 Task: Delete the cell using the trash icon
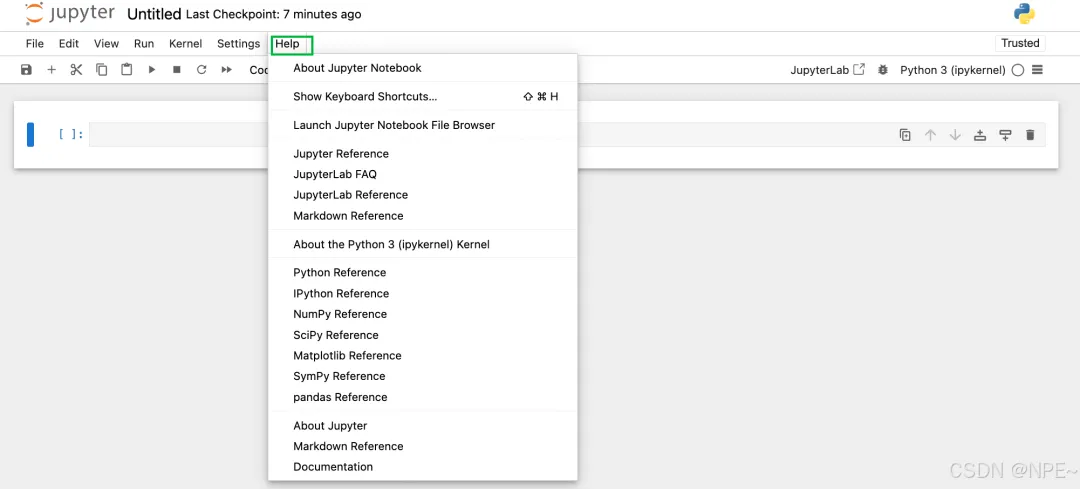coord(1030,135)
